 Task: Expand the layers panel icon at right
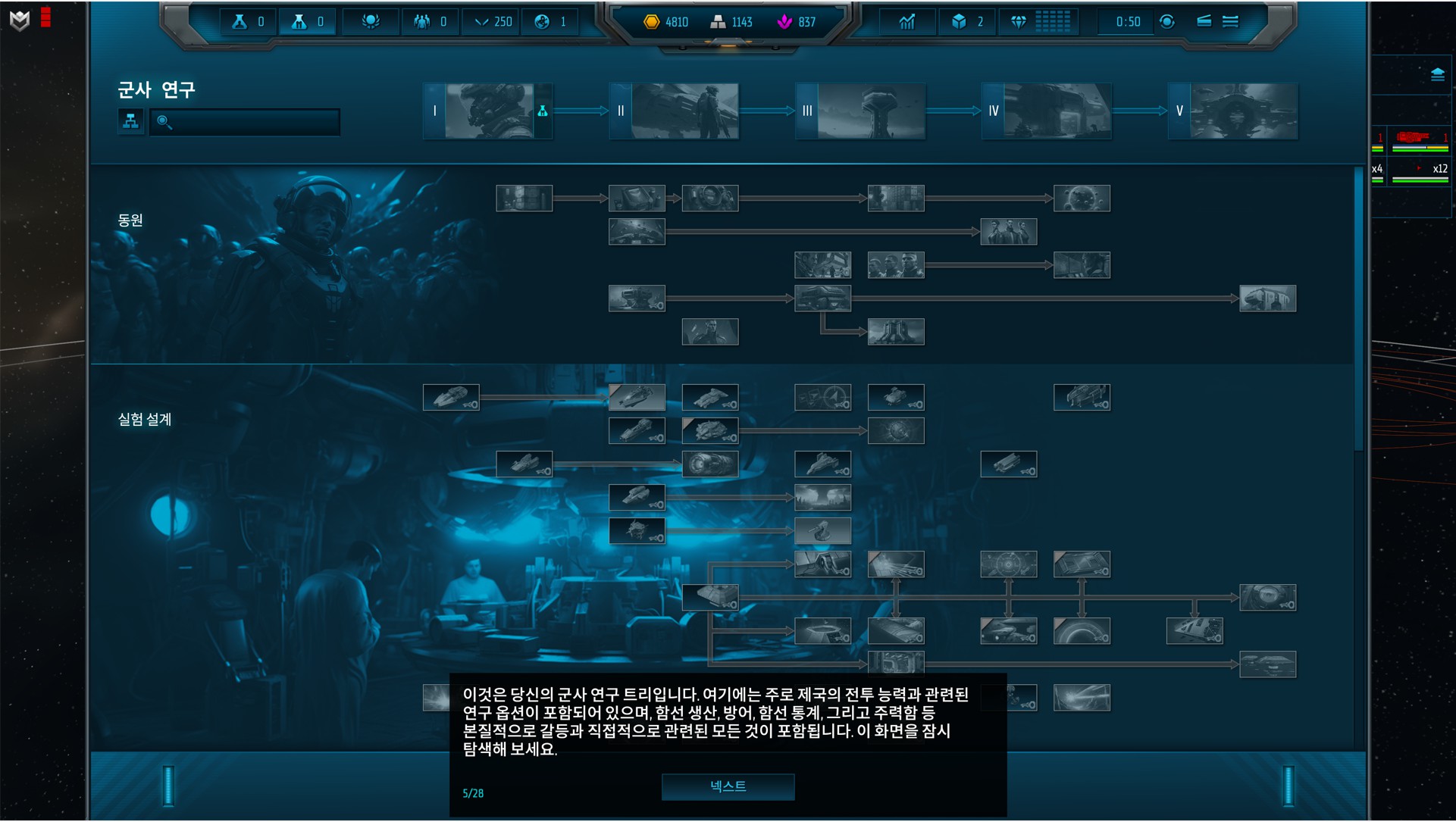(x=1437, y=74)
